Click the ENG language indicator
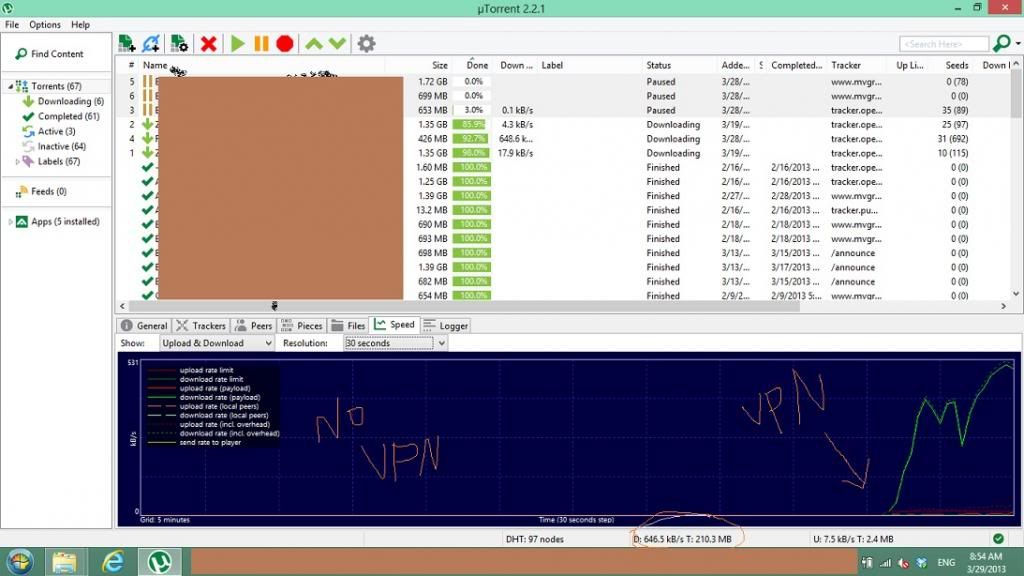 tap(946, 562)
